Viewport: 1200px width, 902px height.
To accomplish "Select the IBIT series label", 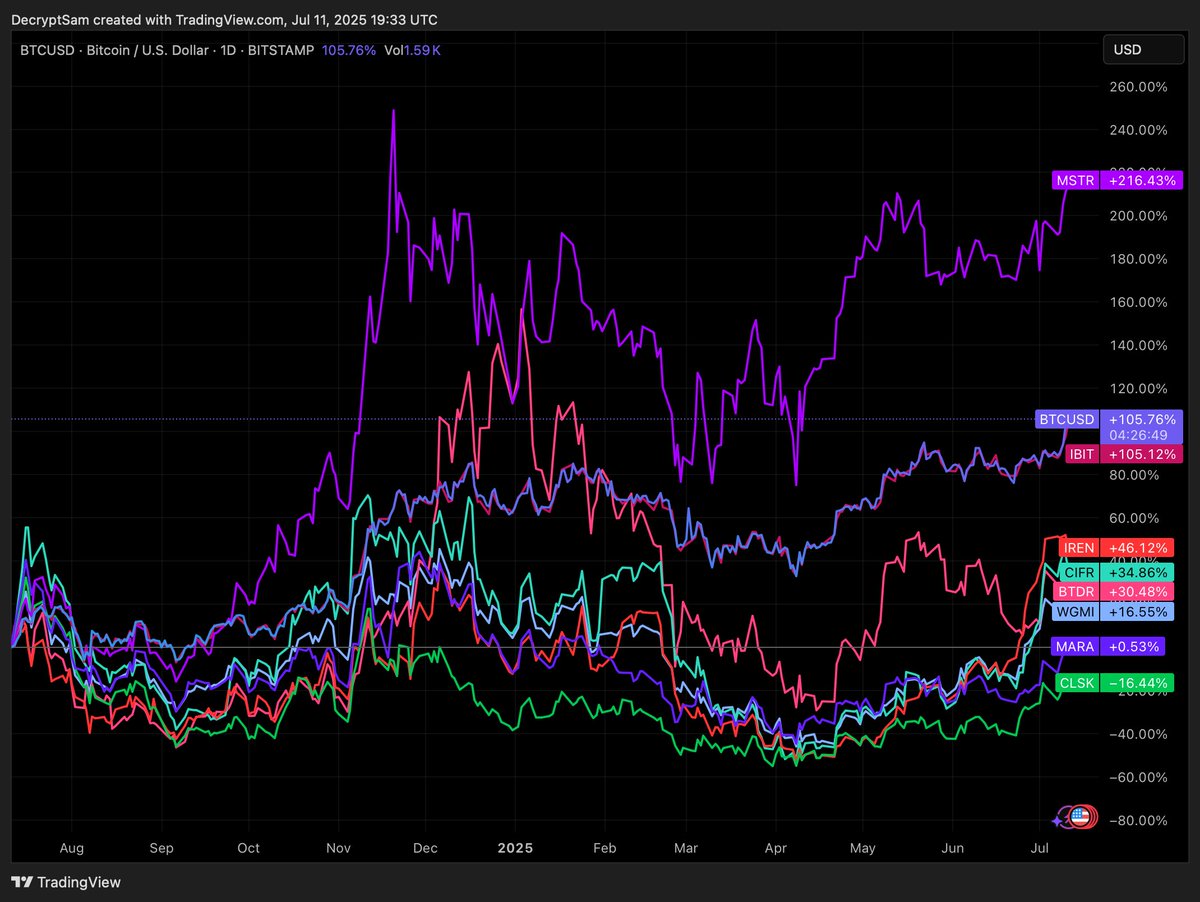I will tap(1083, 454).
